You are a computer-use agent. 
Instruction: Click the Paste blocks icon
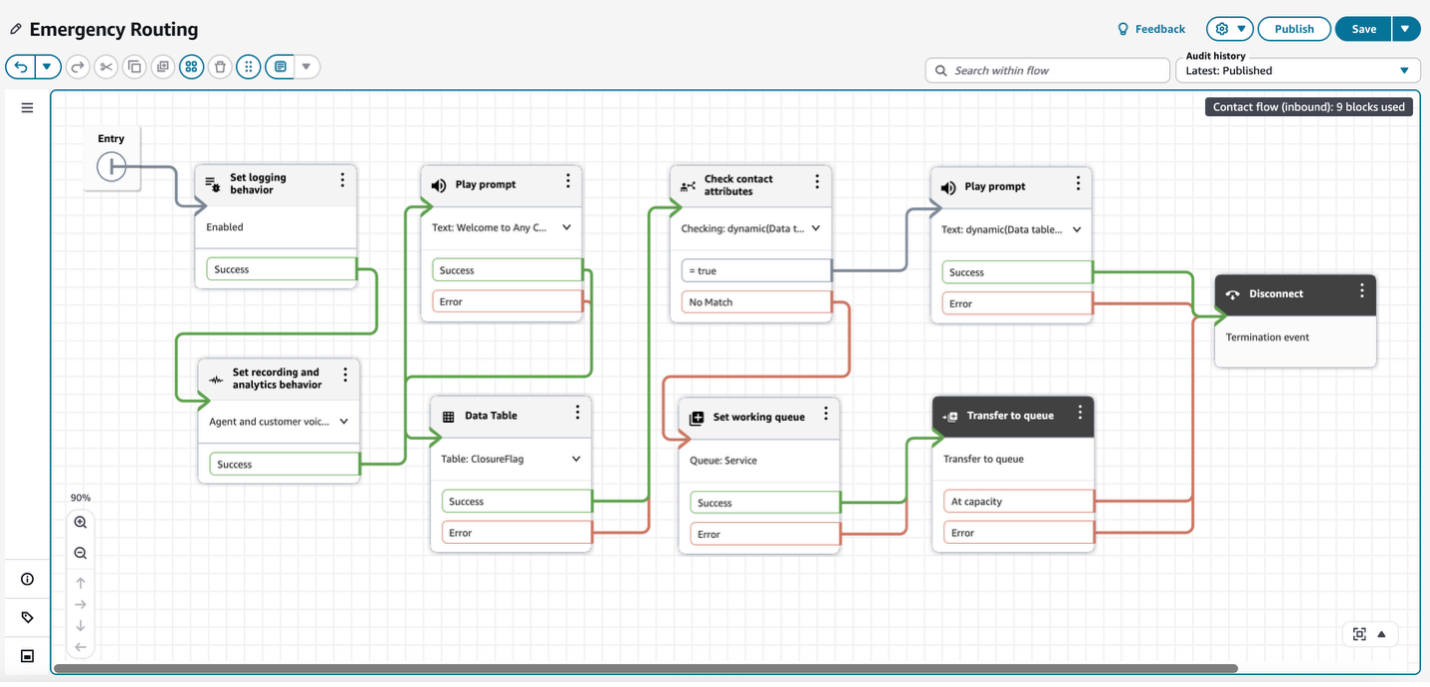162,66
